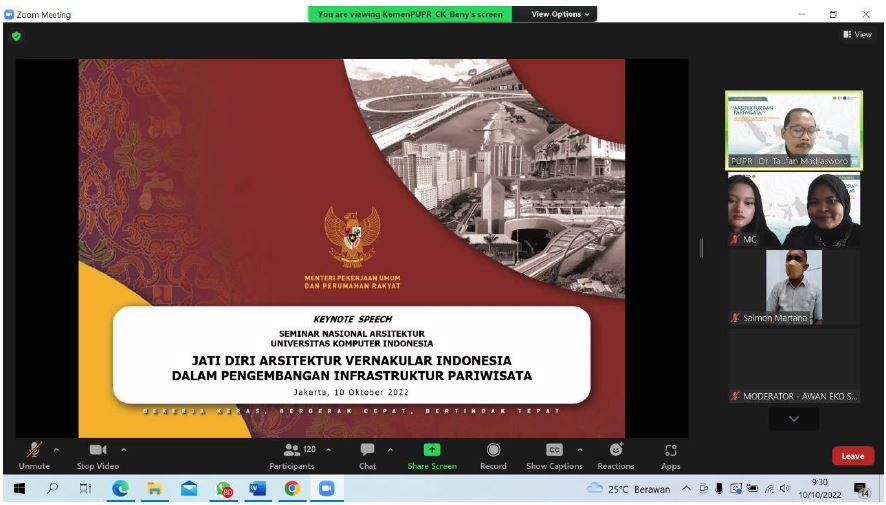The width and height of the screenshot is (886, 505).
Task: Open volume speaker tray icon
Action: click(x=785, y=488)
